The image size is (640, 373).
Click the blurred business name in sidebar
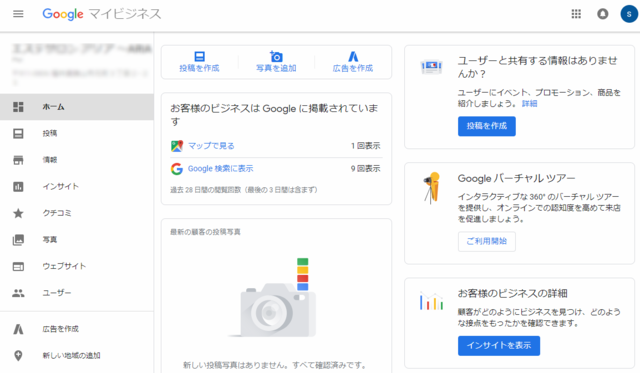click(x=82, y=49)
